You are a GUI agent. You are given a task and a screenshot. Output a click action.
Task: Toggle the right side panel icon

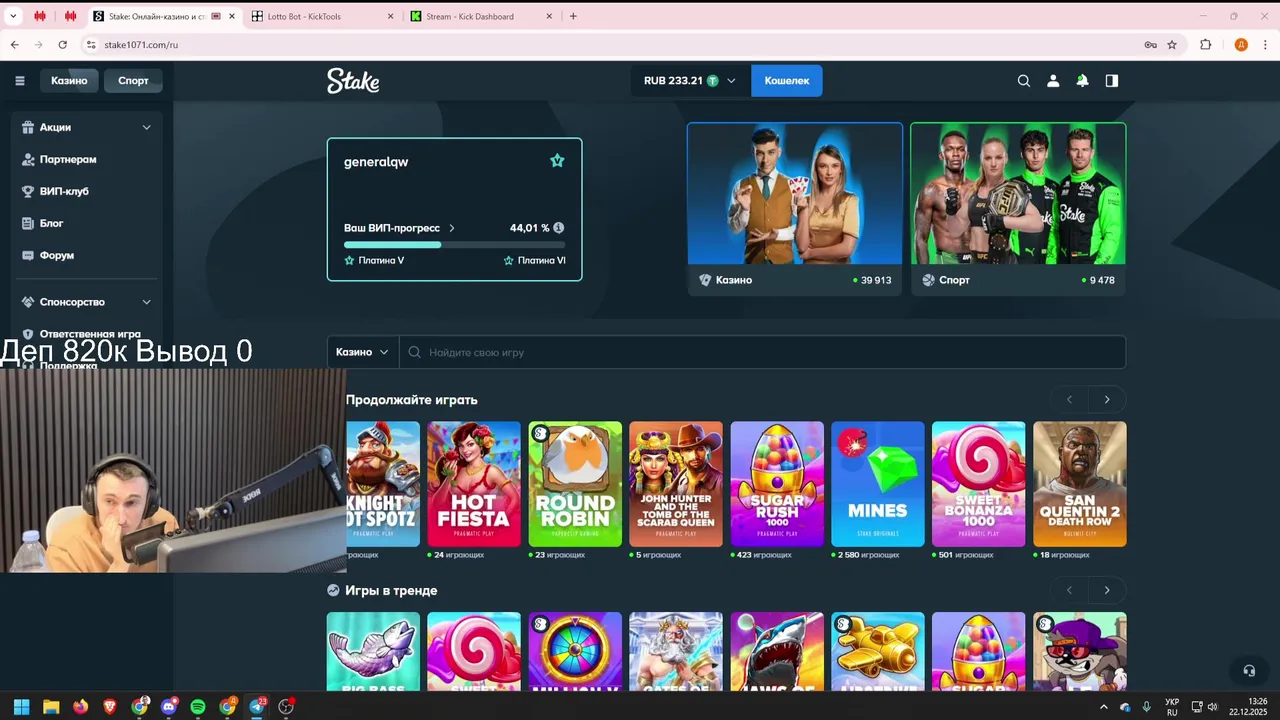tap(1112, 81)
